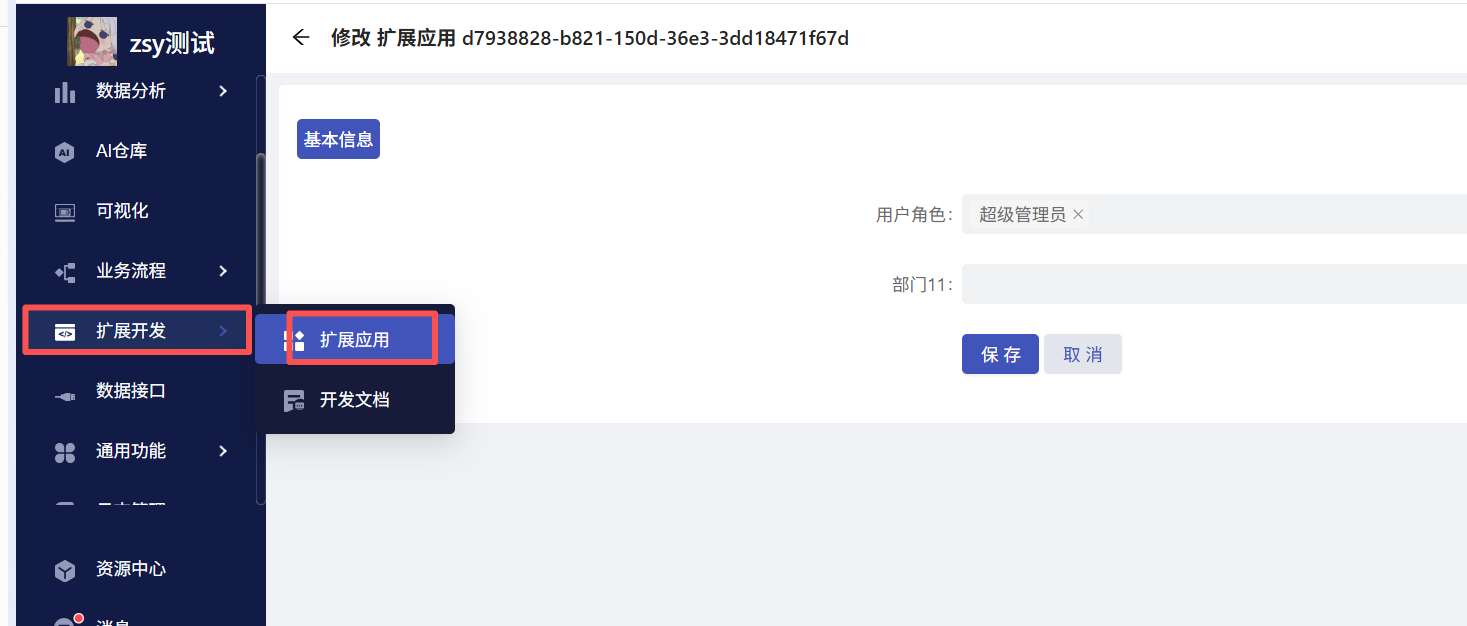Expand the 业务流程 menu chevron
This screenshot has width=1467, height=626.
223,271
